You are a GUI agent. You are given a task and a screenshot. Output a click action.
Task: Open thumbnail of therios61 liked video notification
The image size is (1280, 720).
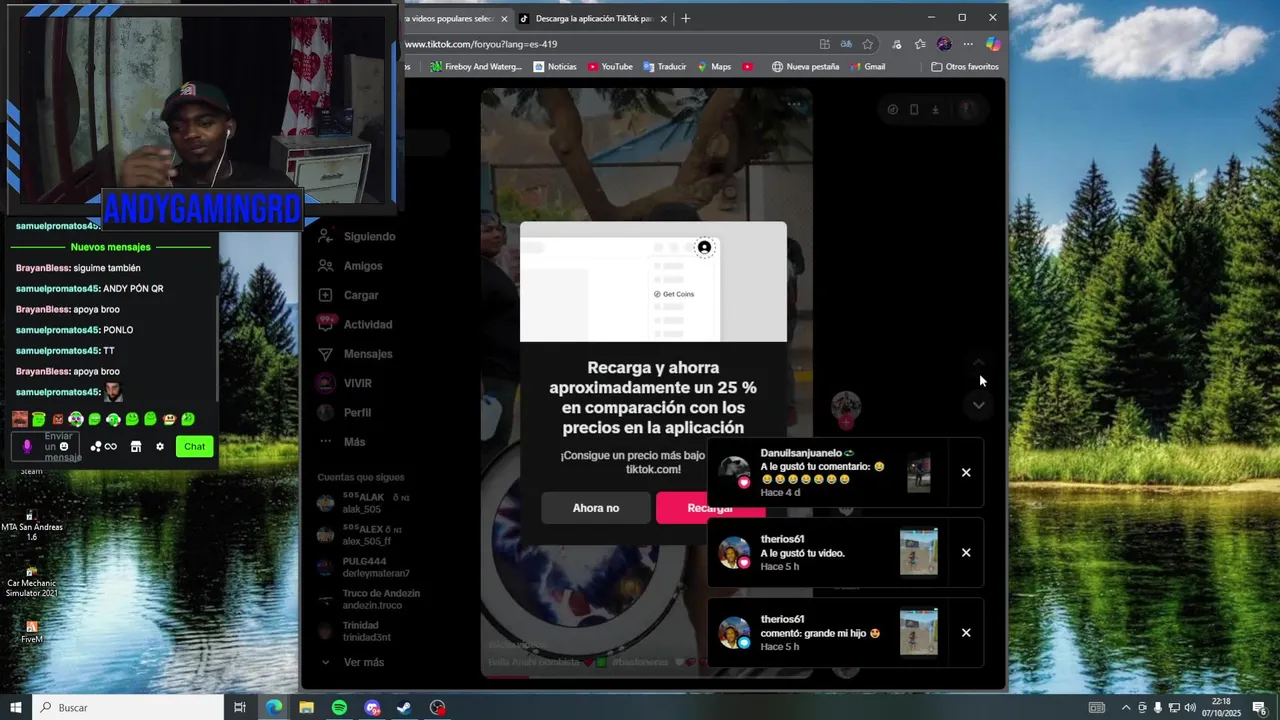tap(919, 552)
